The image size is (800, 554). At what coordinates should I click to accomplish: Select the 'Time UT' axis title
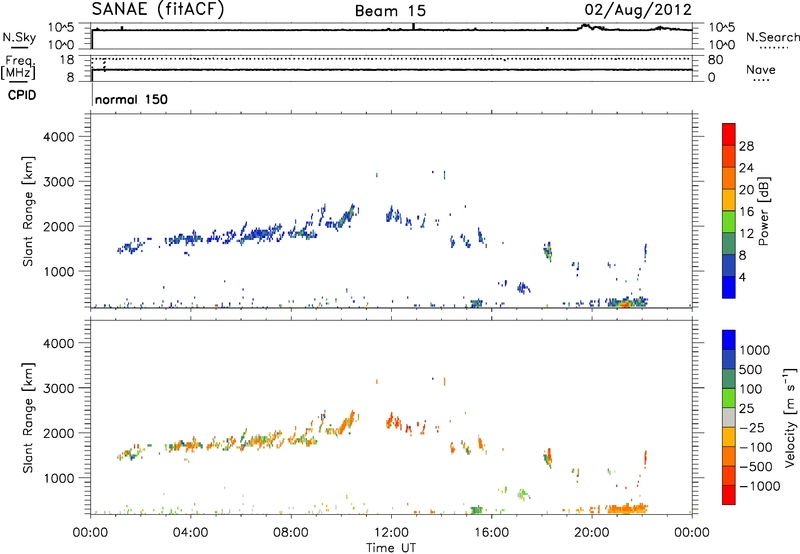click(391, 548)
